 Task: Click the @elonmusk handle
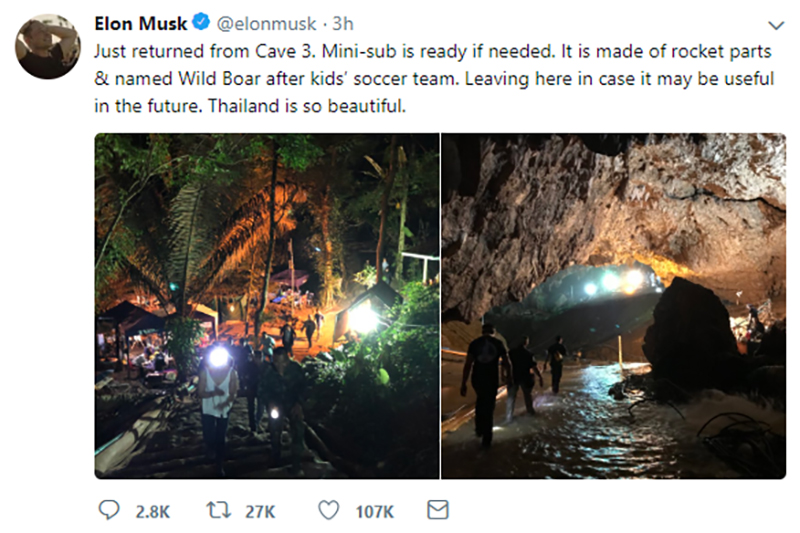(x=266, y=23)
